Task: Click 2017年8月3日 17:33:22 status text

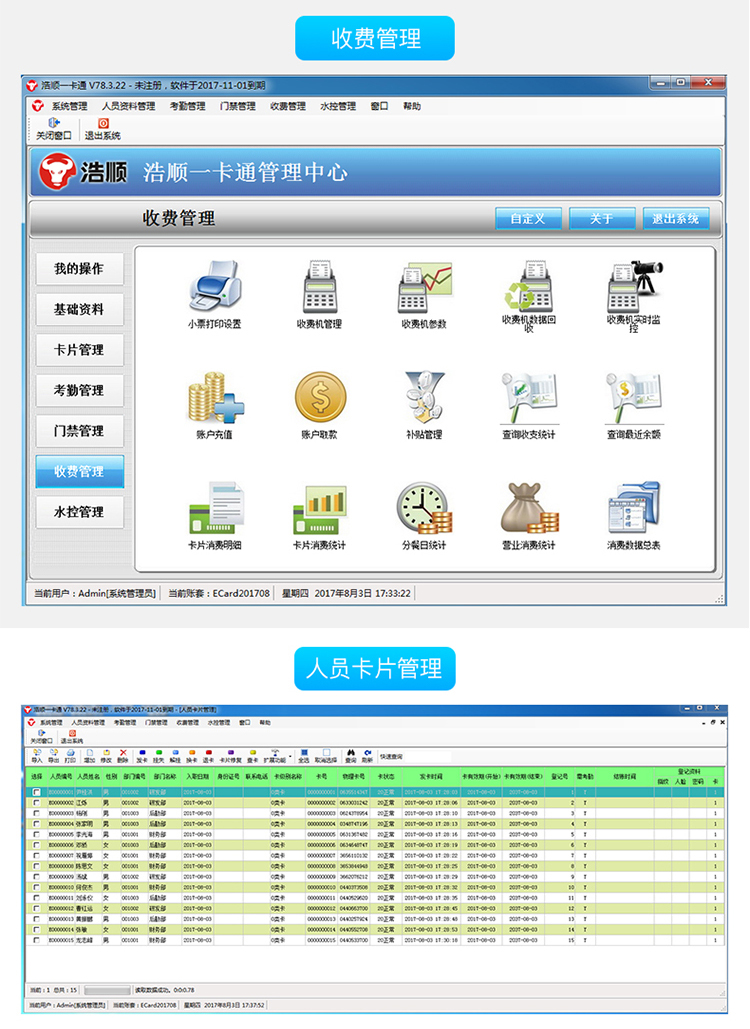Action: [362, 593]
